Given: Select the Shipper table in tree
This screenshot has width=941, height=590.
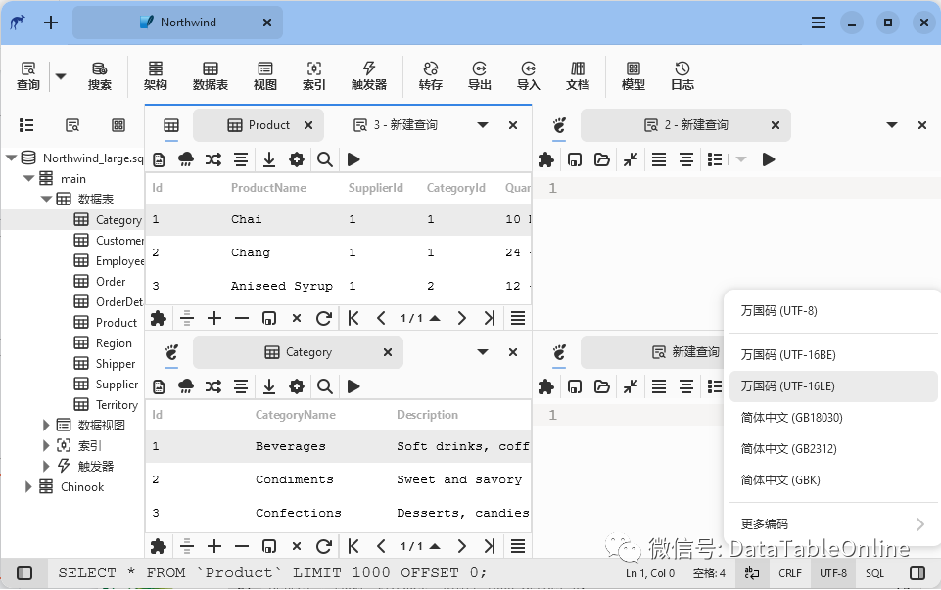Looking at the screenshot, I should [104, 364].
